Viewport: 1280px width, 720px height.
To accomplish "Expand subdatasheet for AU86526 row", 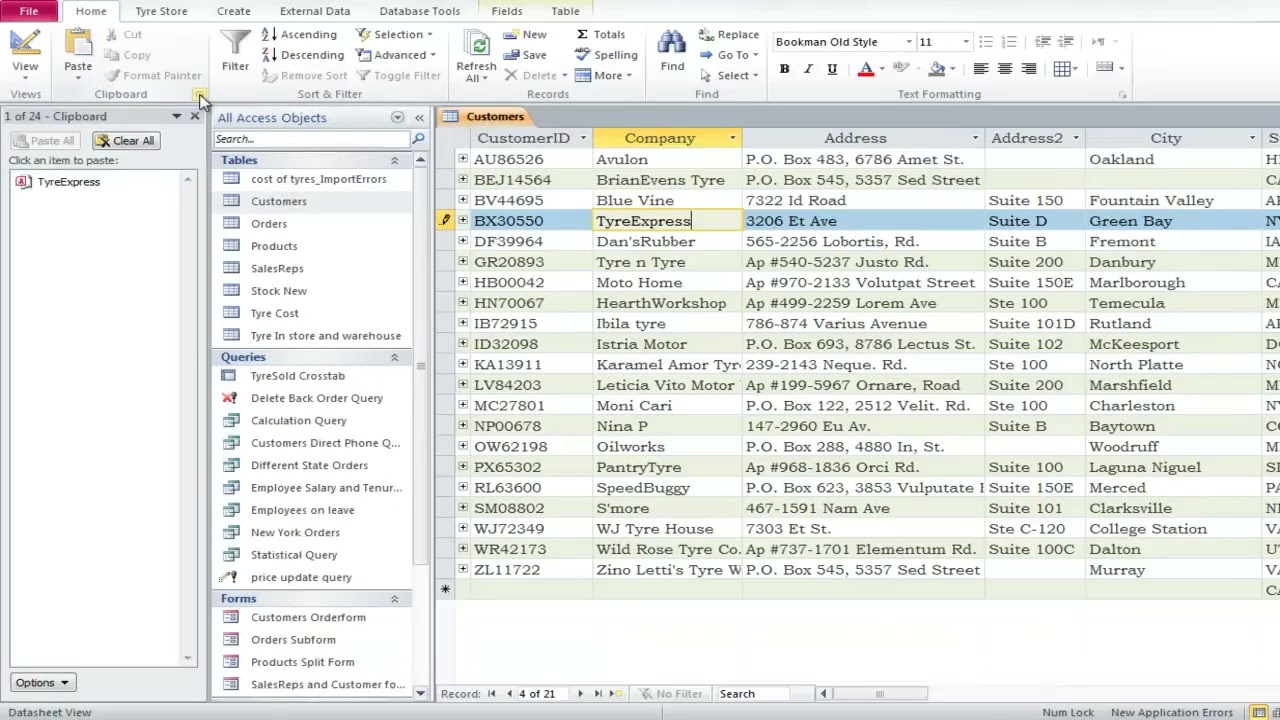I will pos(462,159).
